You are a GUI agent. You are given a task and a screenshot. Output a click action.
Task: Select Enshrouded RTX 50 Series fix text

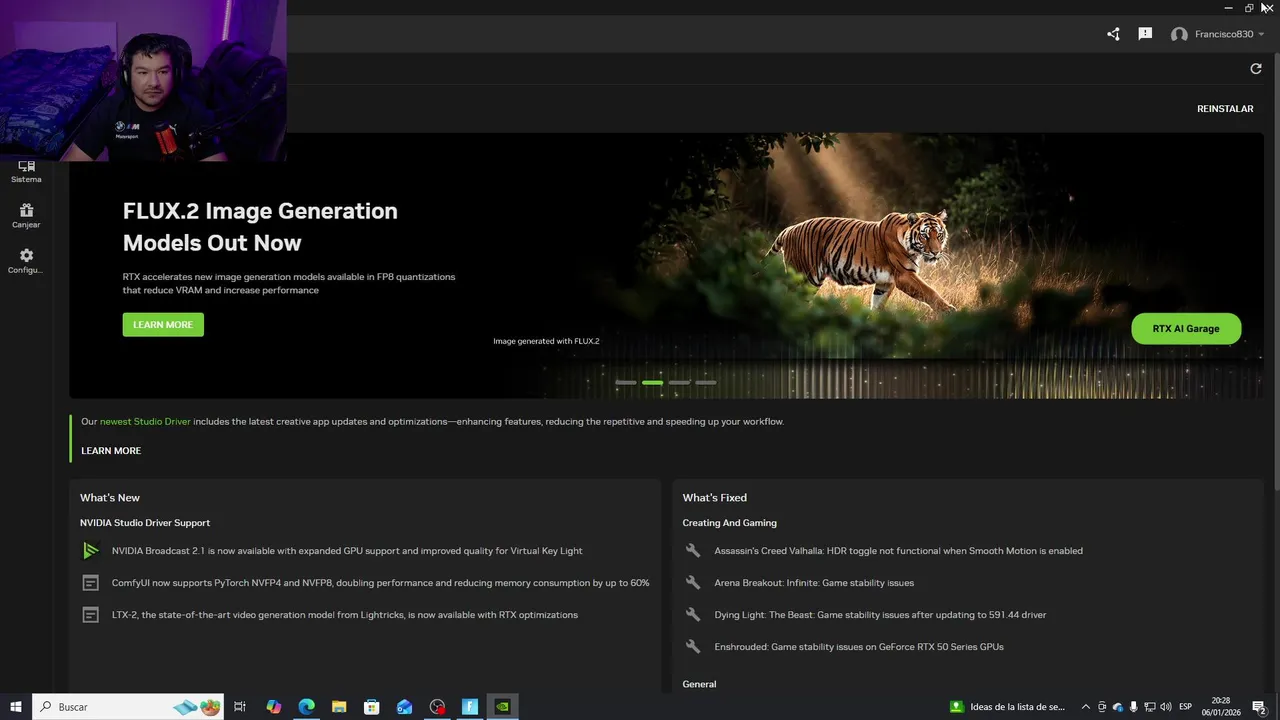(859, 647)
